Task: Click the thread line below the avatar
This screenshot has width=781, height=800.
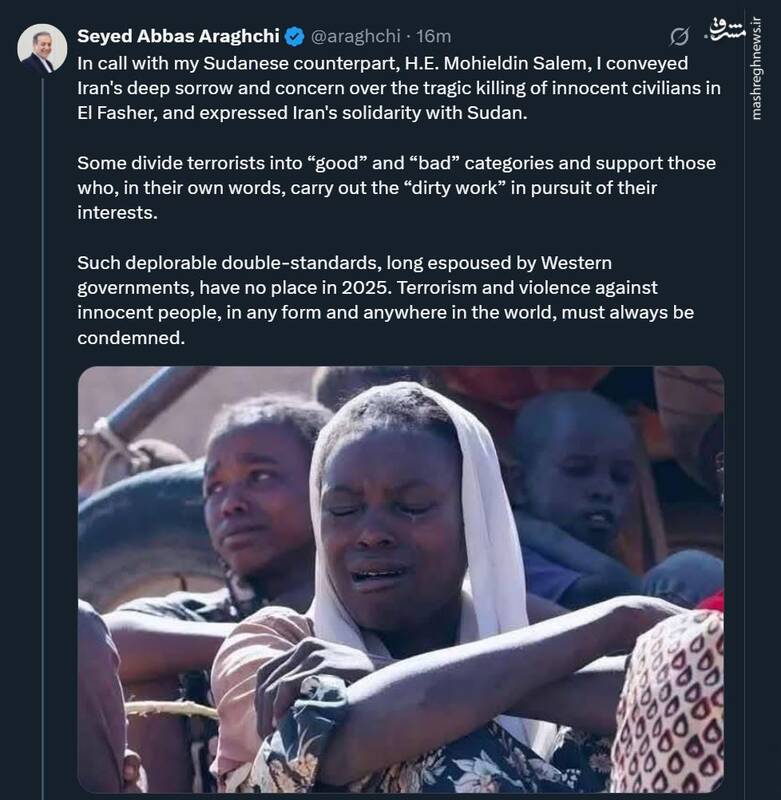Action: [42, 400]
